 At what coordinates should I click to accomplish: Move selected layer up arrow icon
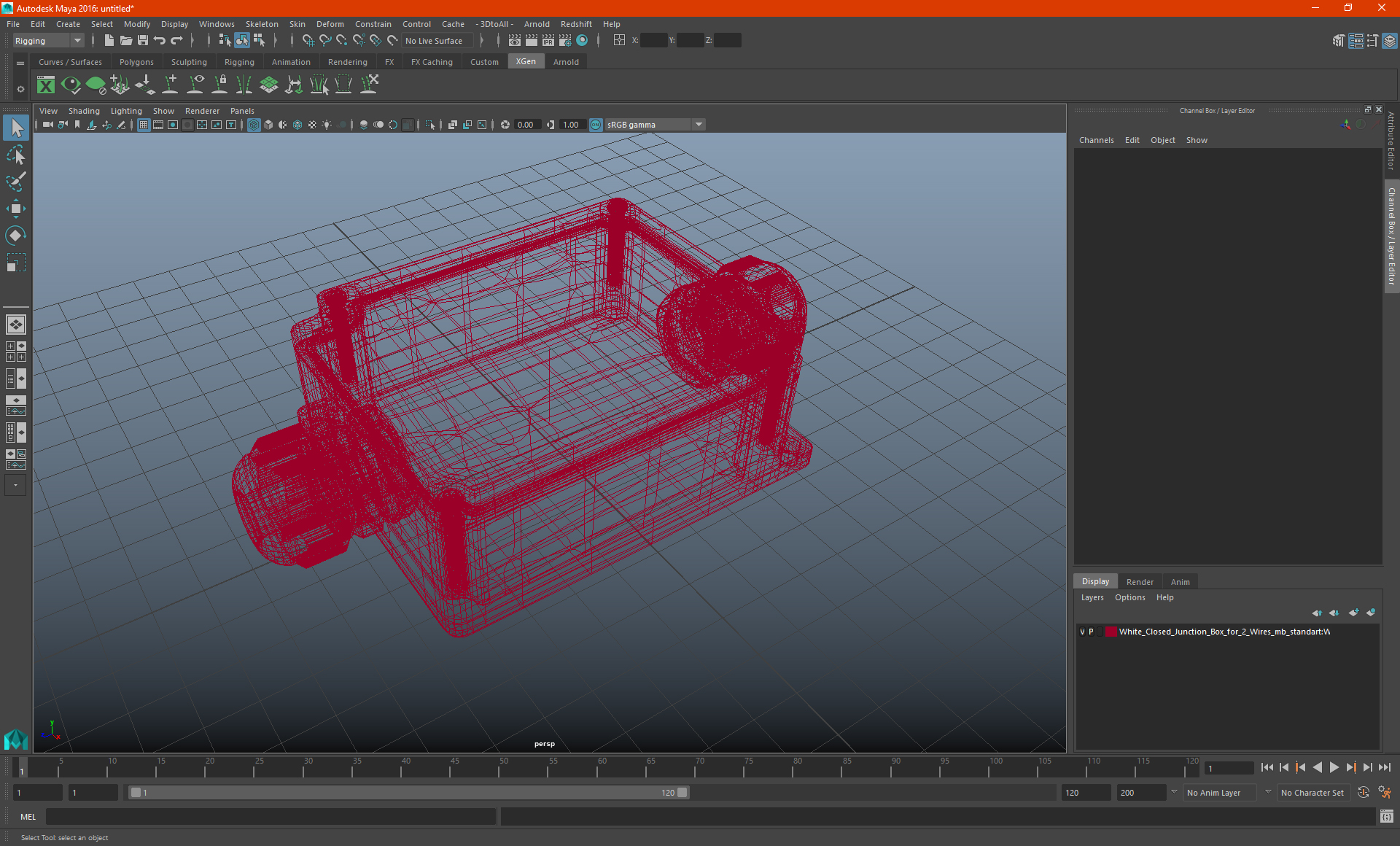[1317, 613]
